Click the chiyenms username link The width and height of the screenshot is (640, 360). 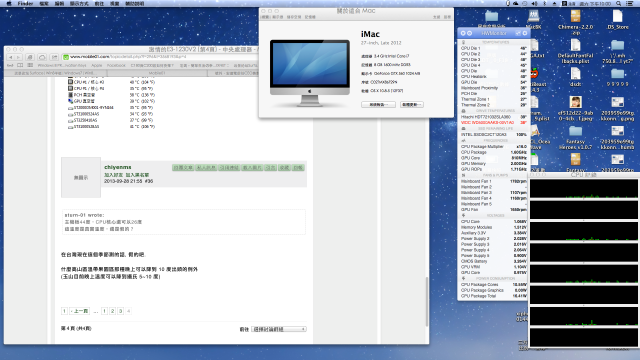(118, 167)
